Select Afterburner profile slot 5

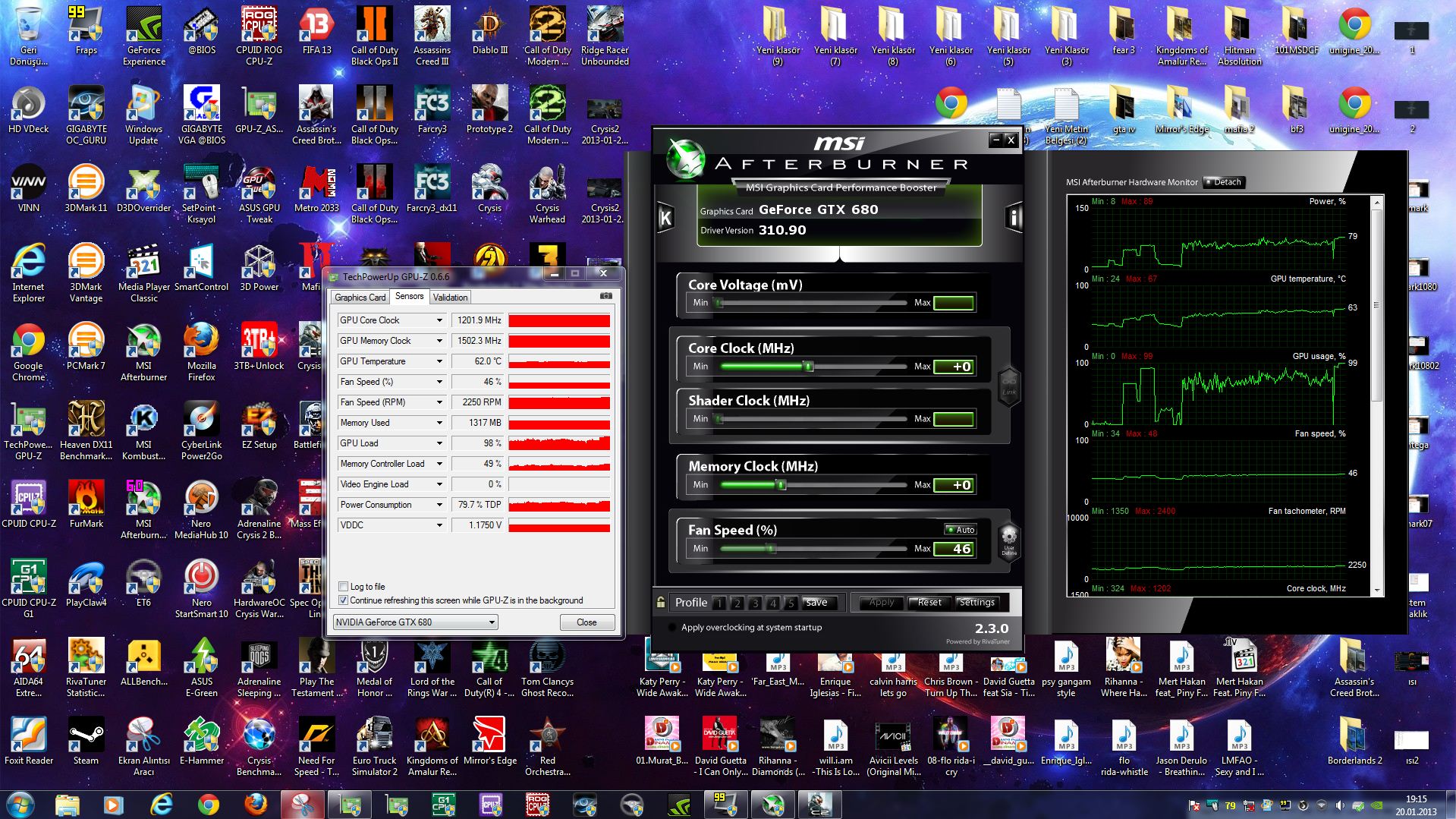coord(791,603)
